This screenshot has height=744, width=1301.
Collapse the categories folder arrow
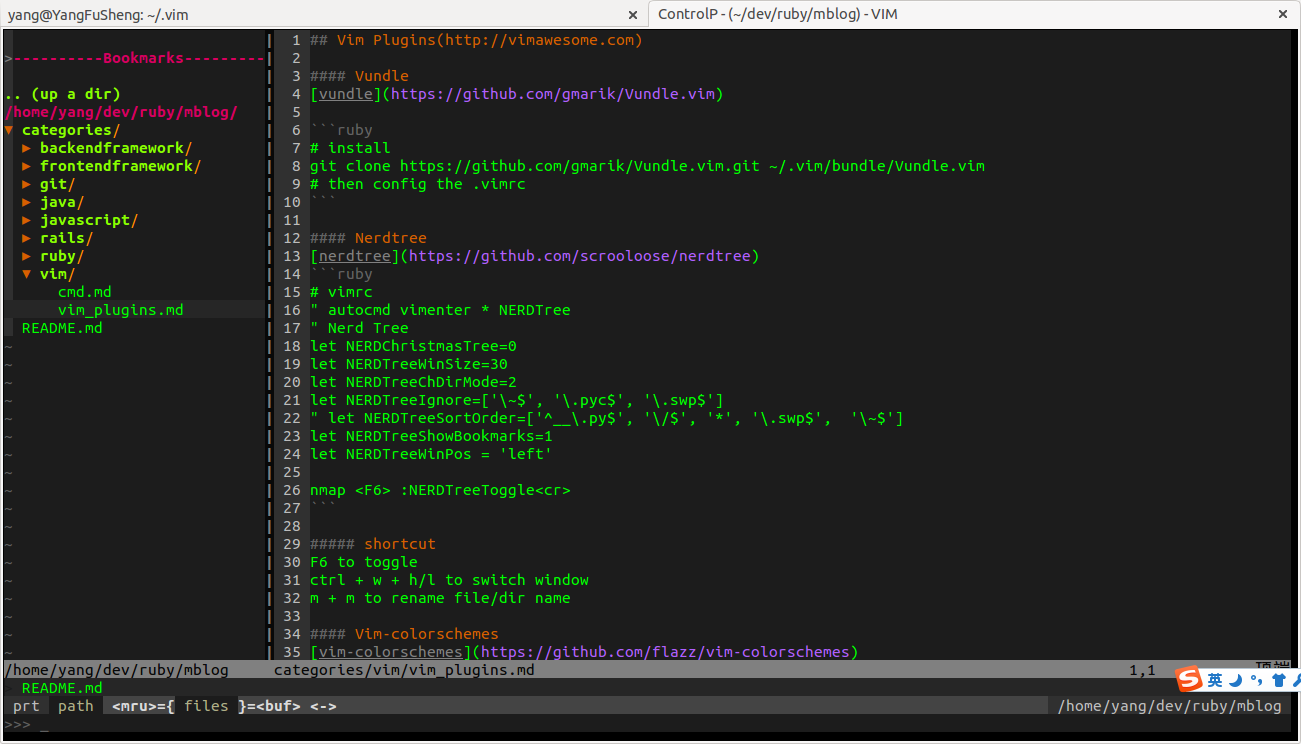pyautogui.click(x=9, y=130)
